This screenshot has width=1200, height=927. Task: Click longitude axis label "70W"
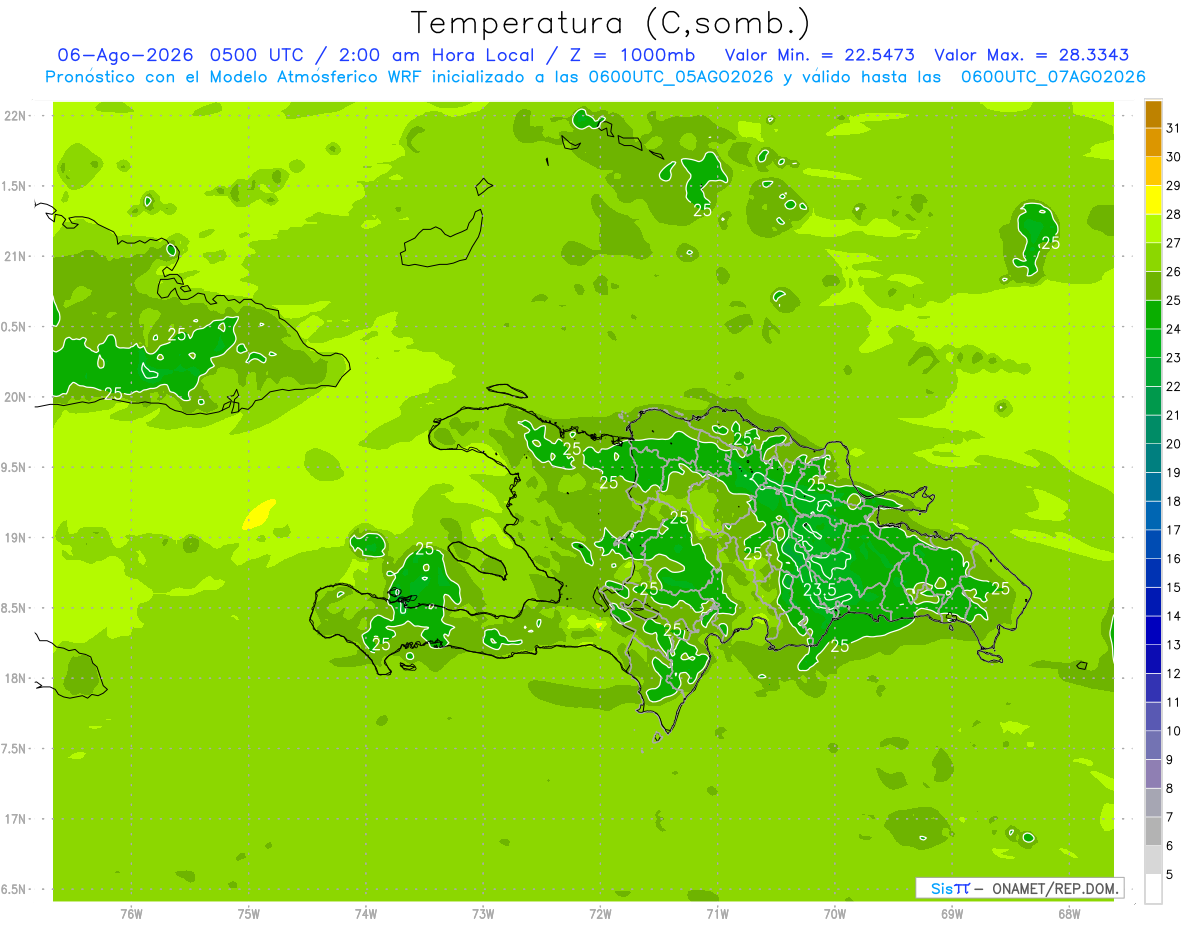[x=835, y=914]
